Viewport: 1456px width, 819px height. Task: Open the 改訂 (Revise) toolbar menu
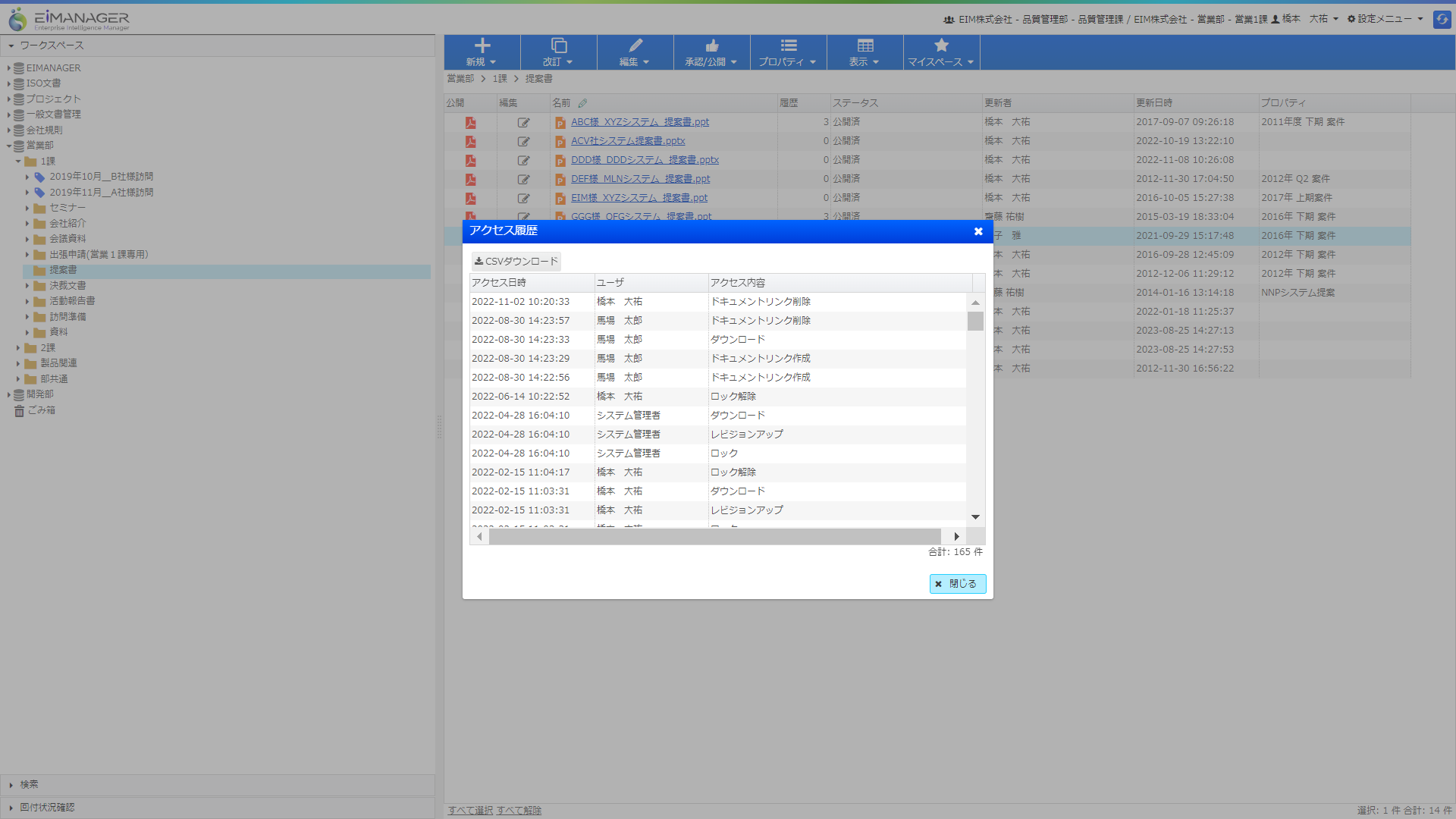pyautogui.click(x=558, y=52)
